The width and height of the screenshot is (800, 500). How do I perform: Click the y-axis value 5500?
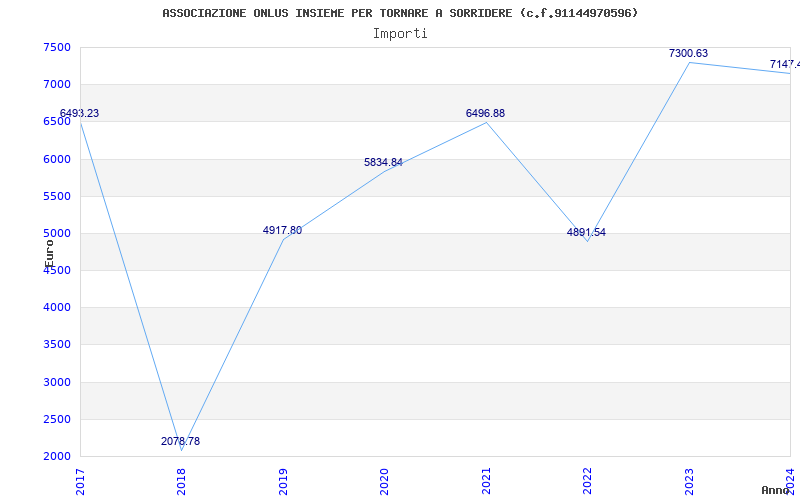[x=57, y=196]
